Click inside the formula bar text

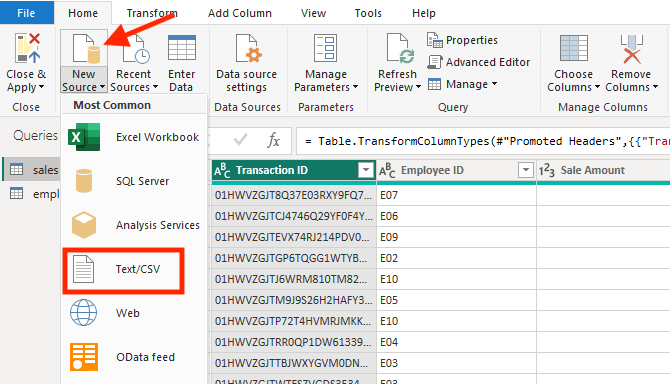pyautogui.click(x=484, y=141)
